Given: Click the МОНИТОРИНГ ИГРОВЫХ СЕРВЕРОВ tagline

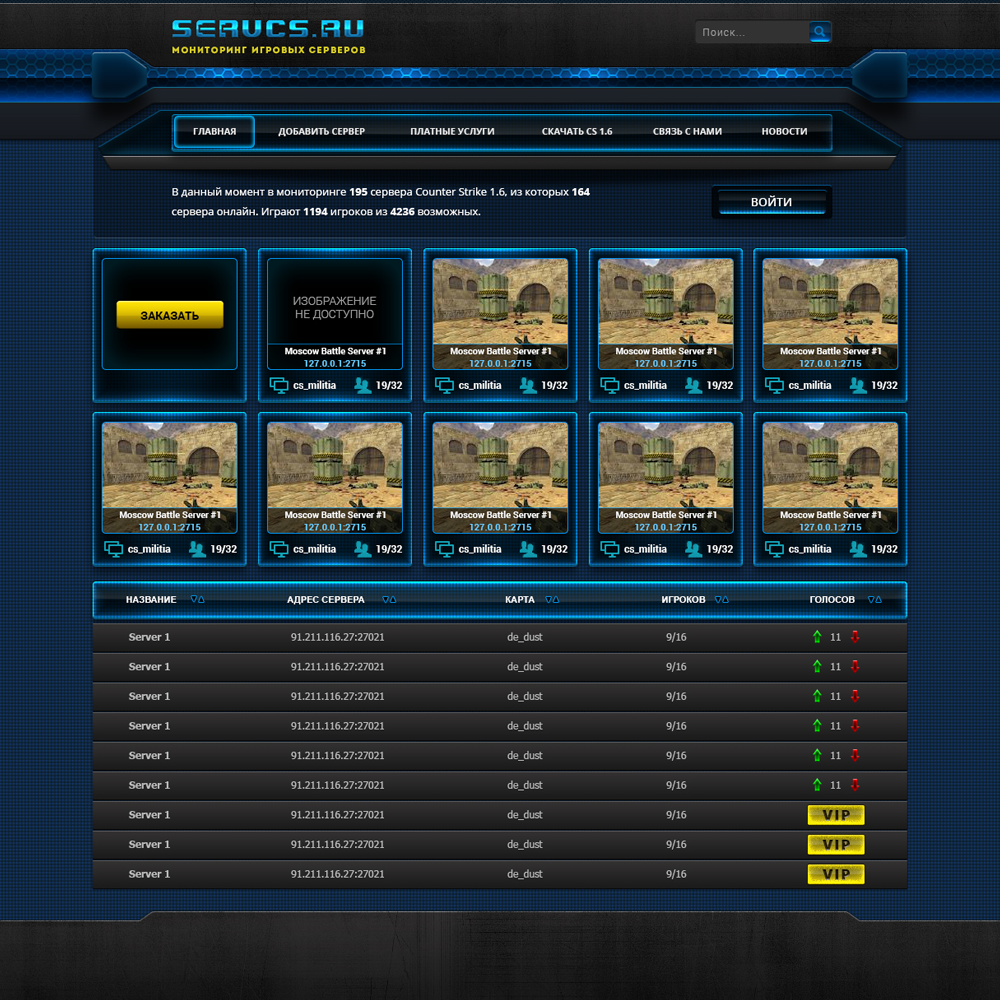Looking at the screenshot, I should (x=268, y=50).
